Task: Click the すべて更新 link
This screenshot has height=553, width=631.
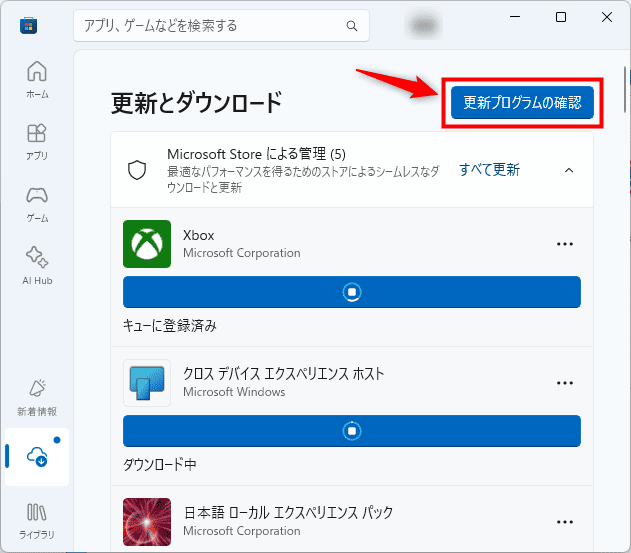Action: (489, 170)
